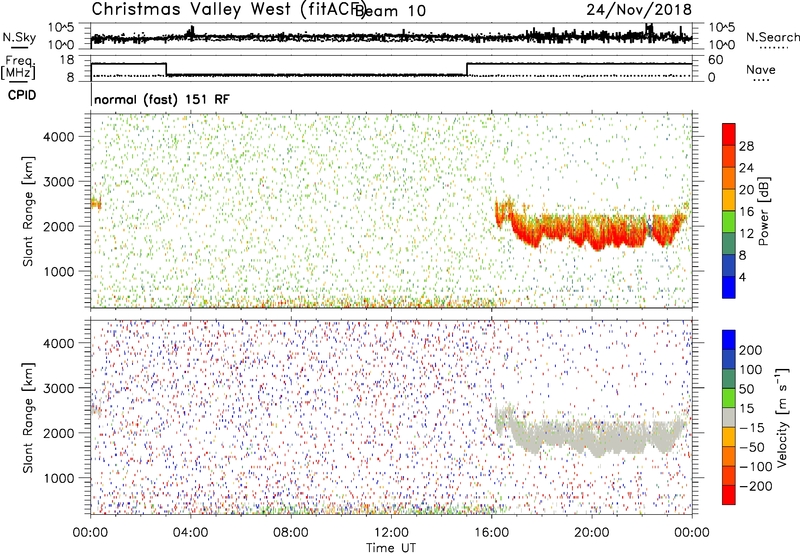
Task: Click the '4000' tick on the power panel
Action: 59,137
